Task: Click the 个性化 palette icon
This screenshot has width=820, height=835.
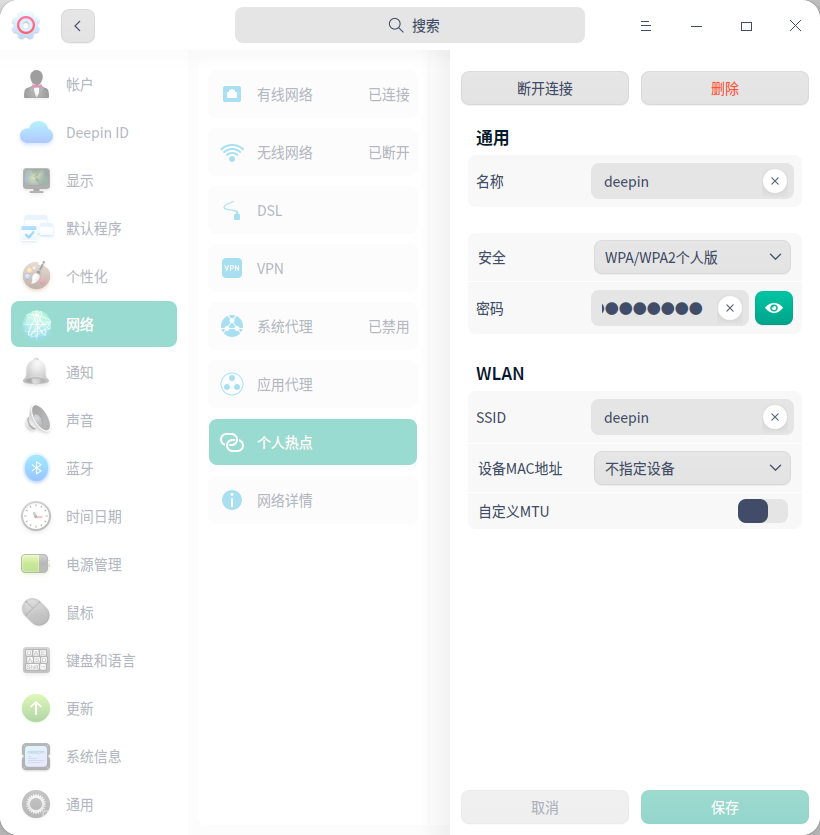Action: 36,276
